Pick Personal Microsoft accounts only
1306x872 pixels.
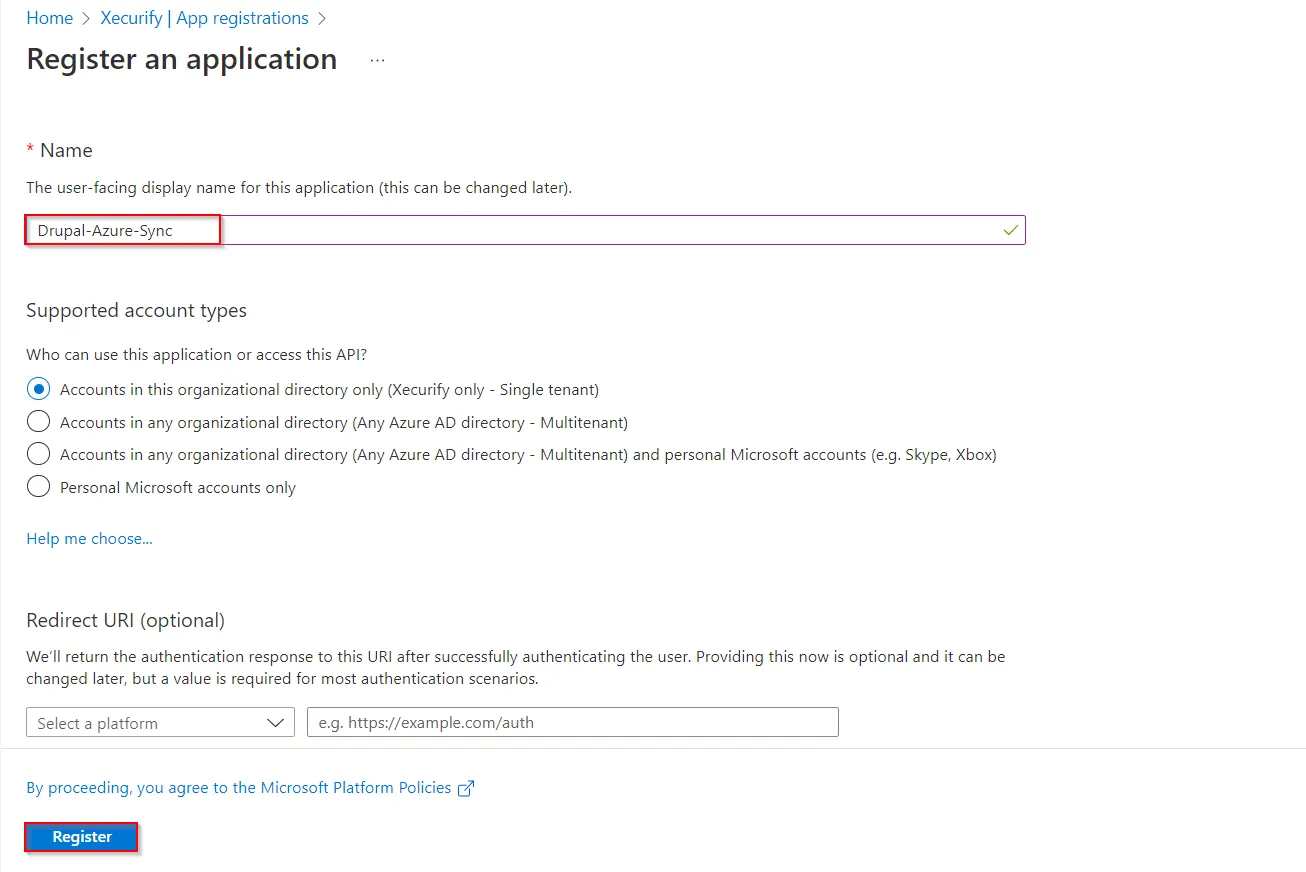[39, 487]
